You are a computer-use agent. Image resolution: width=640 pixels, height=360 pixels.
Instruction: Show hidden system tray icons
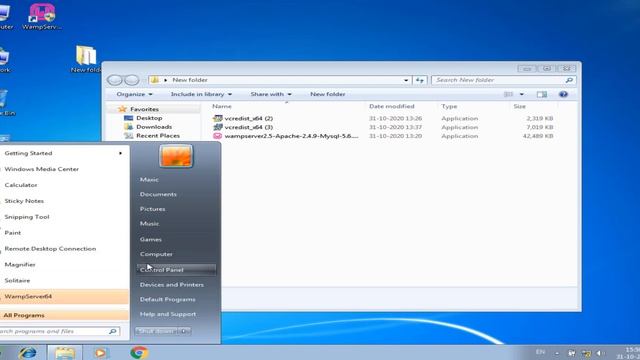tap(557, 353)
